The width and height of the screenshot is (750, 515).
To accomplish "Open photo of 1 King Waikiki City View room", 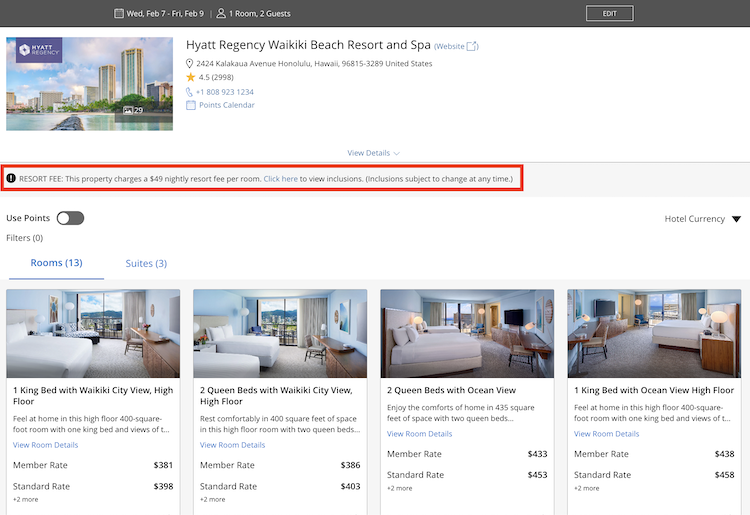I will (93, 333).
